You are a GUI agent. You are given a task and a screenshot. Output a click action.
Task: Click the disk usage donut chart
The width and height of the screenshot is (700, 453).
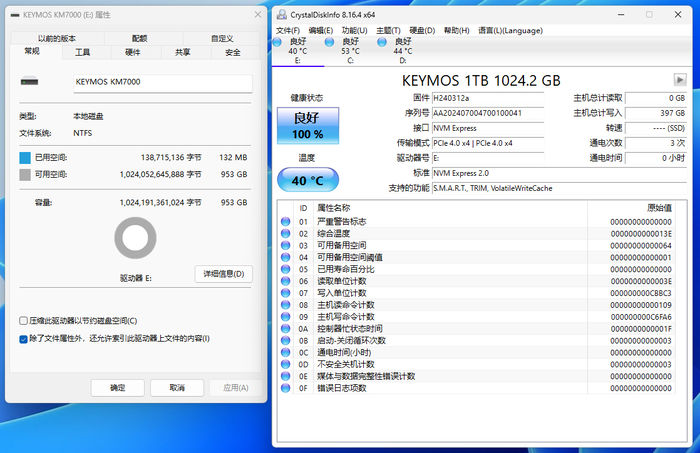pyautogui.click(x=135, y=238)
